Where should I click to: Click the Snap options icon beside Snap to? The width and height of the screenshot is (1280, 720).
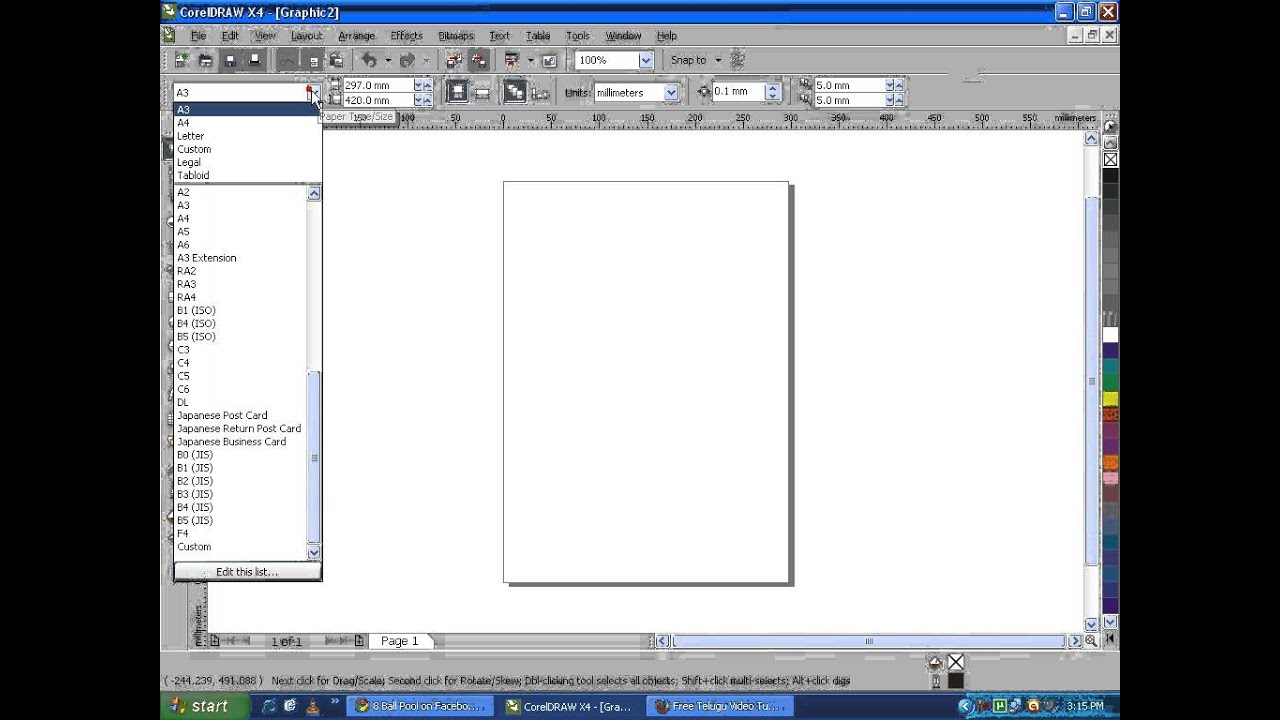point(738,60)
